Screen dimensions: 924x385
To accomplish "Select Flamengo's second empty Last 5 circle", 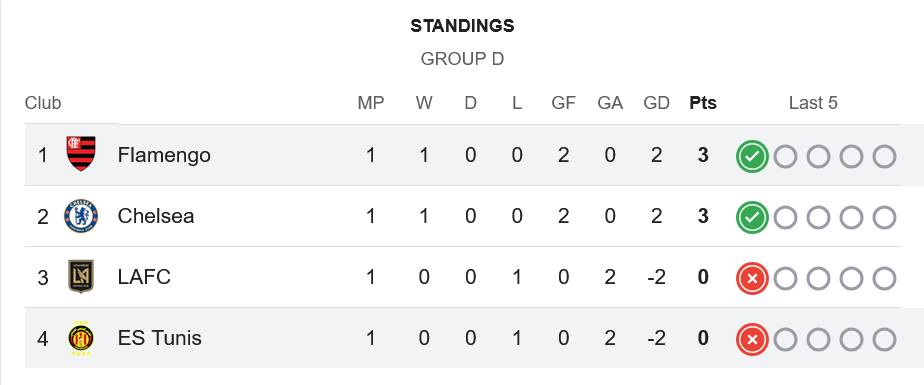I will (x=819, y=157).
